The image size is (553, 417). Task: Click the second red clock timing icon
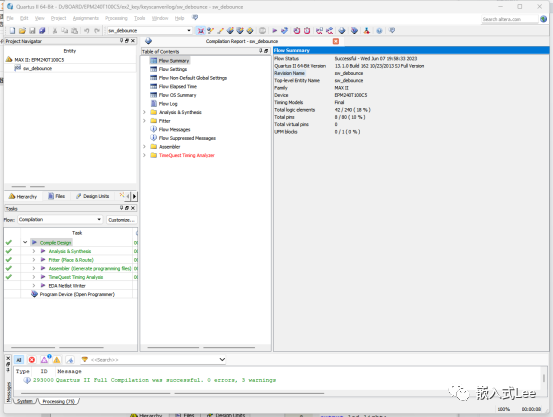(307, 31)
